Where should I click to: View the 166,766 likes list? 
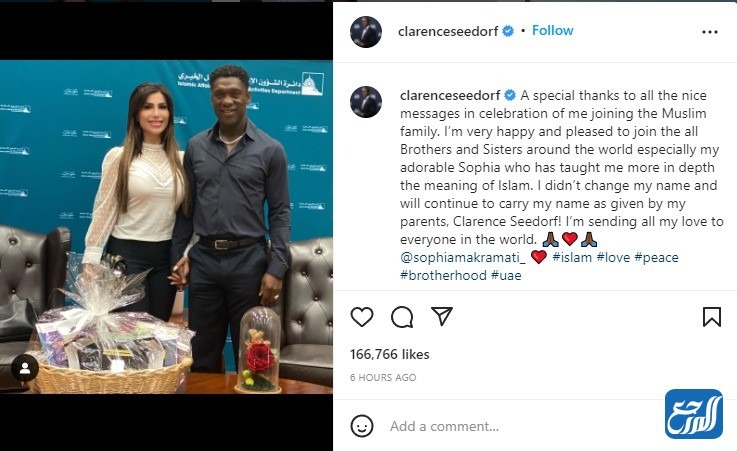click(390, 354)
